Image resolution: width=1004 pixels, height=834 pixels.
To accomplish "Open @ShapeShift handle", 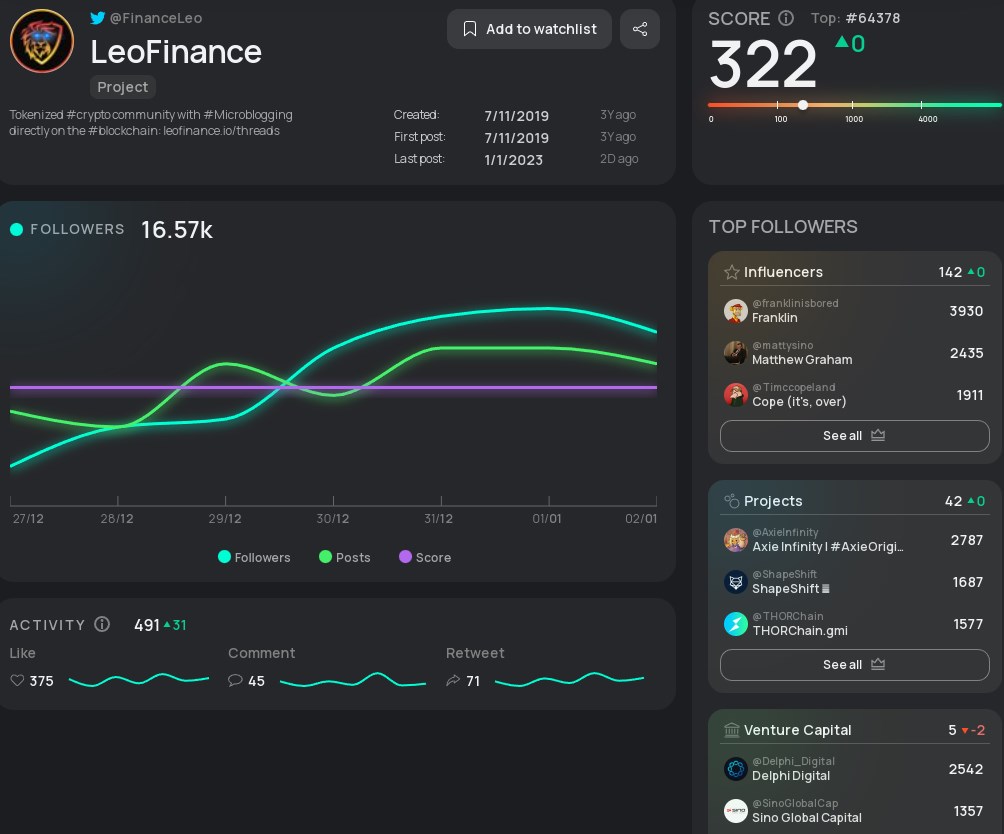I will click(784, 574).
